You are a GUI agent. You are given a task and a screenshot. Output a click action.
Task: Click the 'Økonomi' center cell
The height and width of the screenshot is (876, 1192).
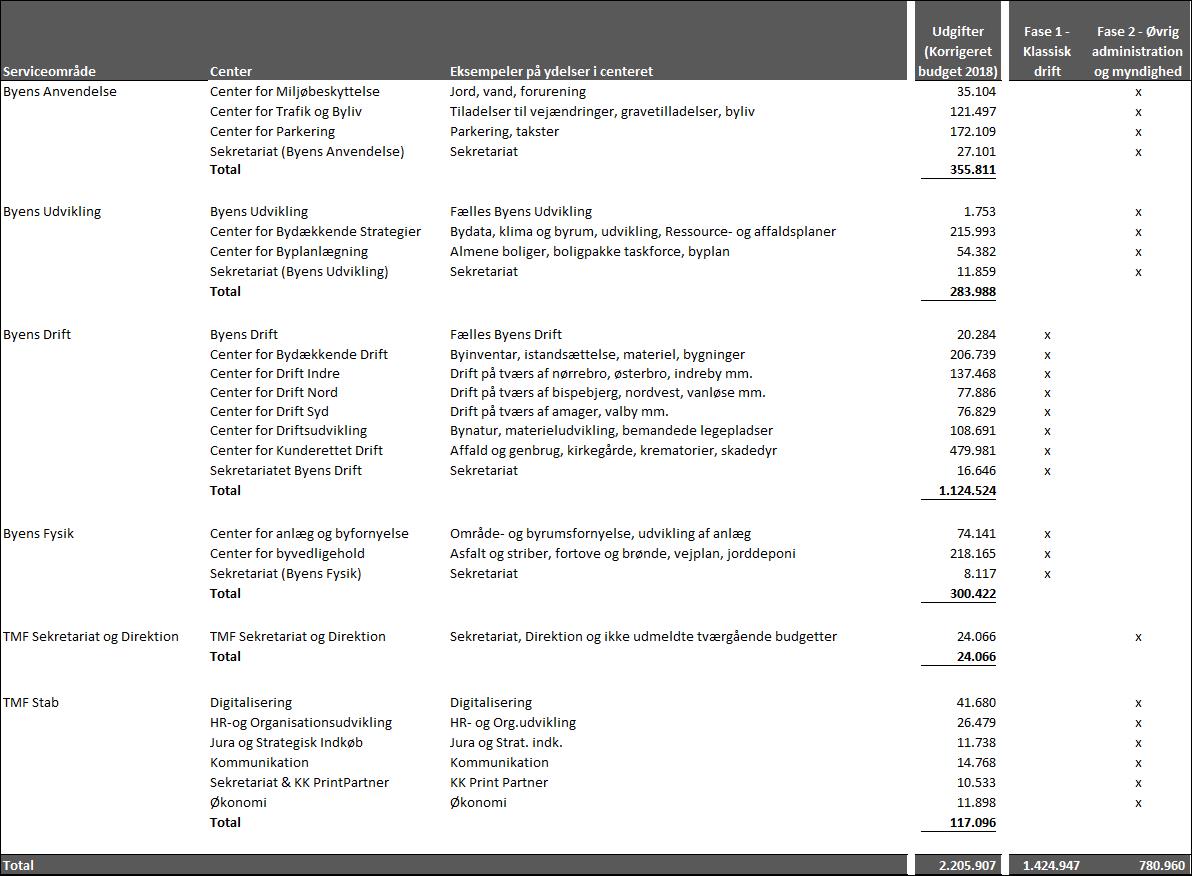238,802
